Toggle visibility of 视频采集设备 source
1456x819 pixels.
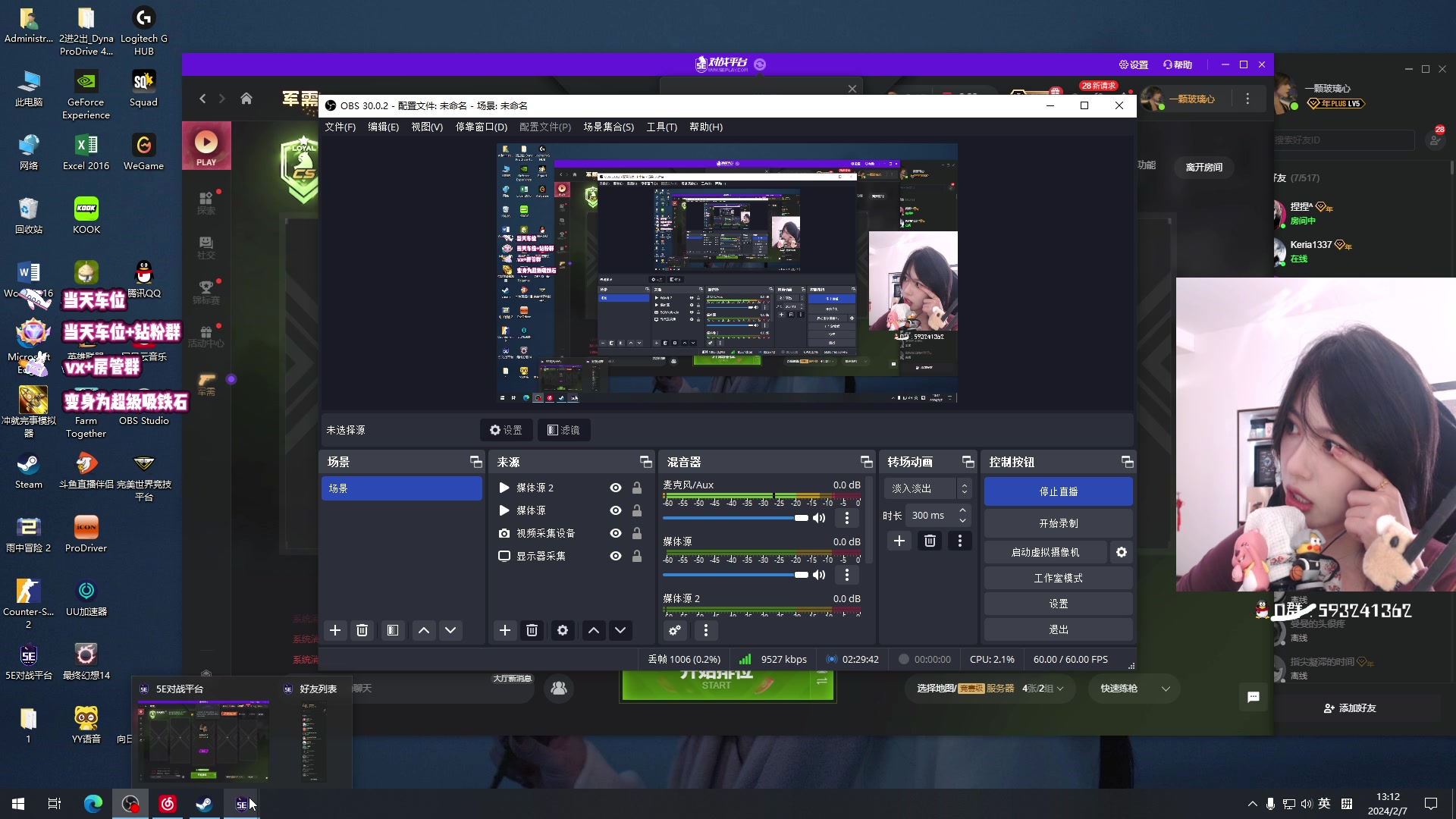coord(616,533)
